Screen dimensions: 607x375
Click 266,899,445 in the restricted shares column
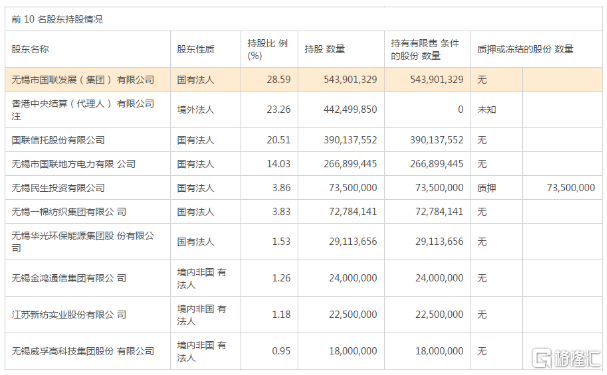coord(437,164)
